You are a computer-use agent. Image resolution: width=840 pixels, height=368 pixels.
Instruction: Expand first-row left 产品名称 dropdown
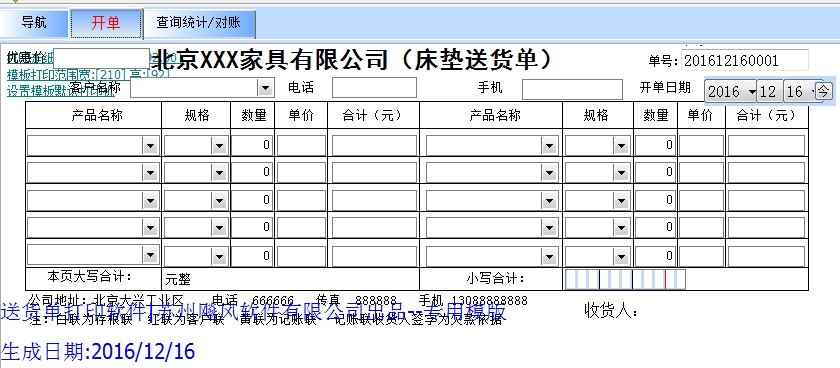(x=150, y=145)
